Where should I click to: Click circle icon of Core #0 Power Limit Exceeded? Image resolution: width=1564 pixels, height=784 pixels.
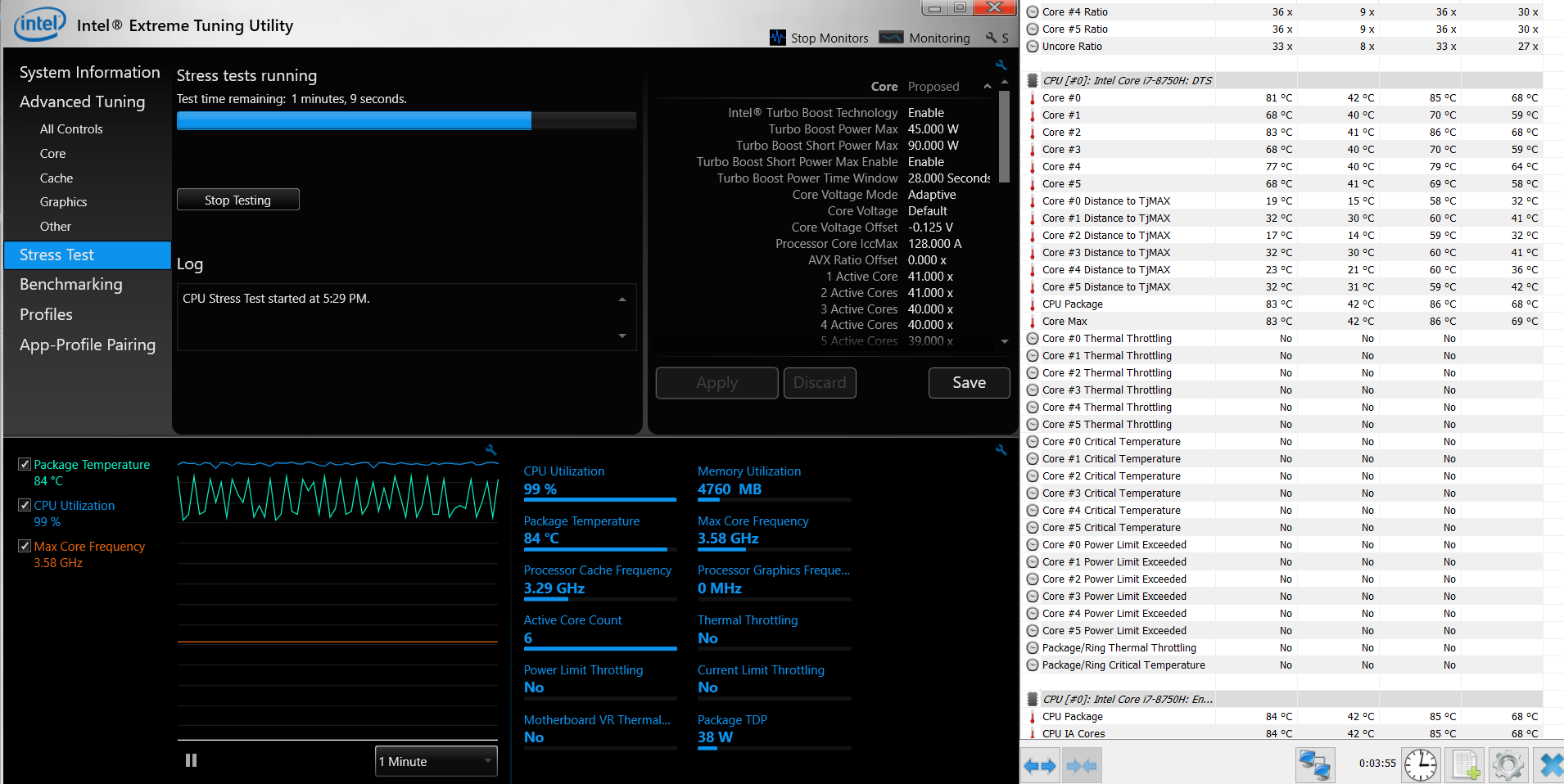click(1033, 544)
